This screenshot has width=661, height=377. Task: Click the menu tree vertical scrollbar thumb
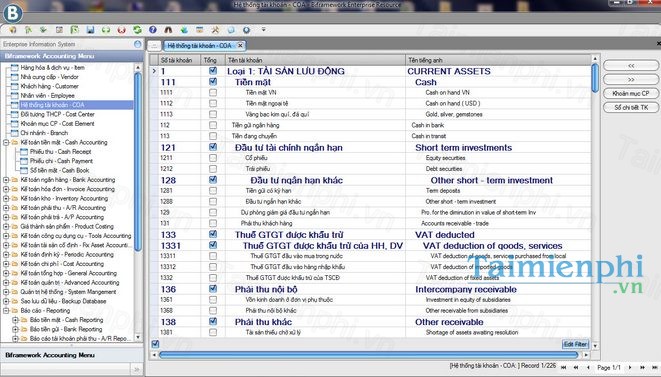click(138, 162)
